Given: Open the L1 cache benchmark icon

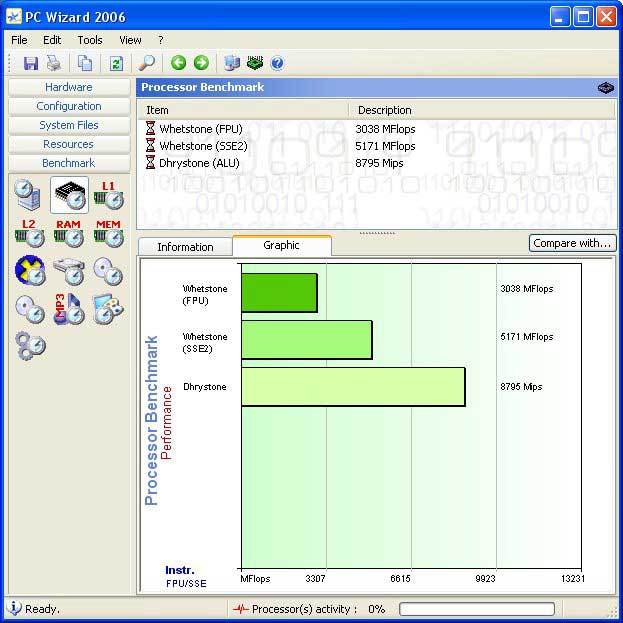Looking at the screenshot, I should 108,194.
